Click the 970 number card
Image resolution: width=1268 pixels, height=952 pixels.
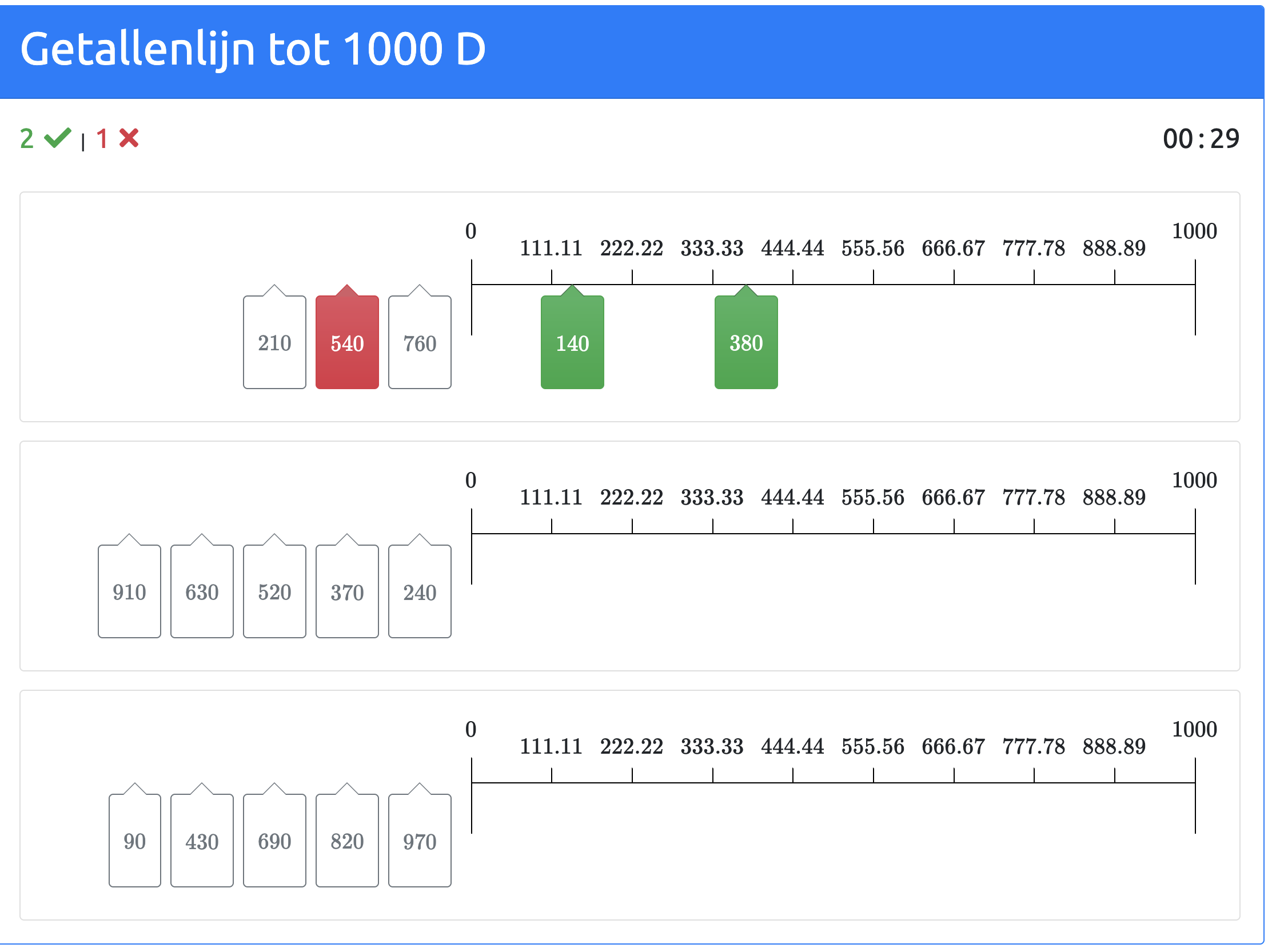point(420,841)
